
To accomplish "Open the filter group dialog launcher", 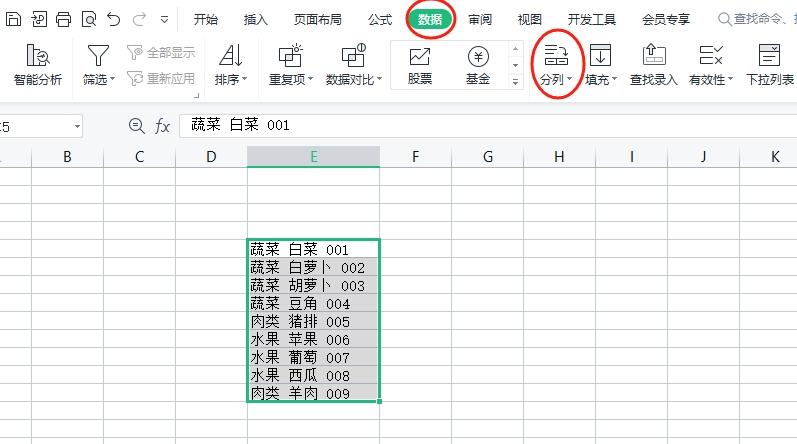I will click(x=196, y=96).
